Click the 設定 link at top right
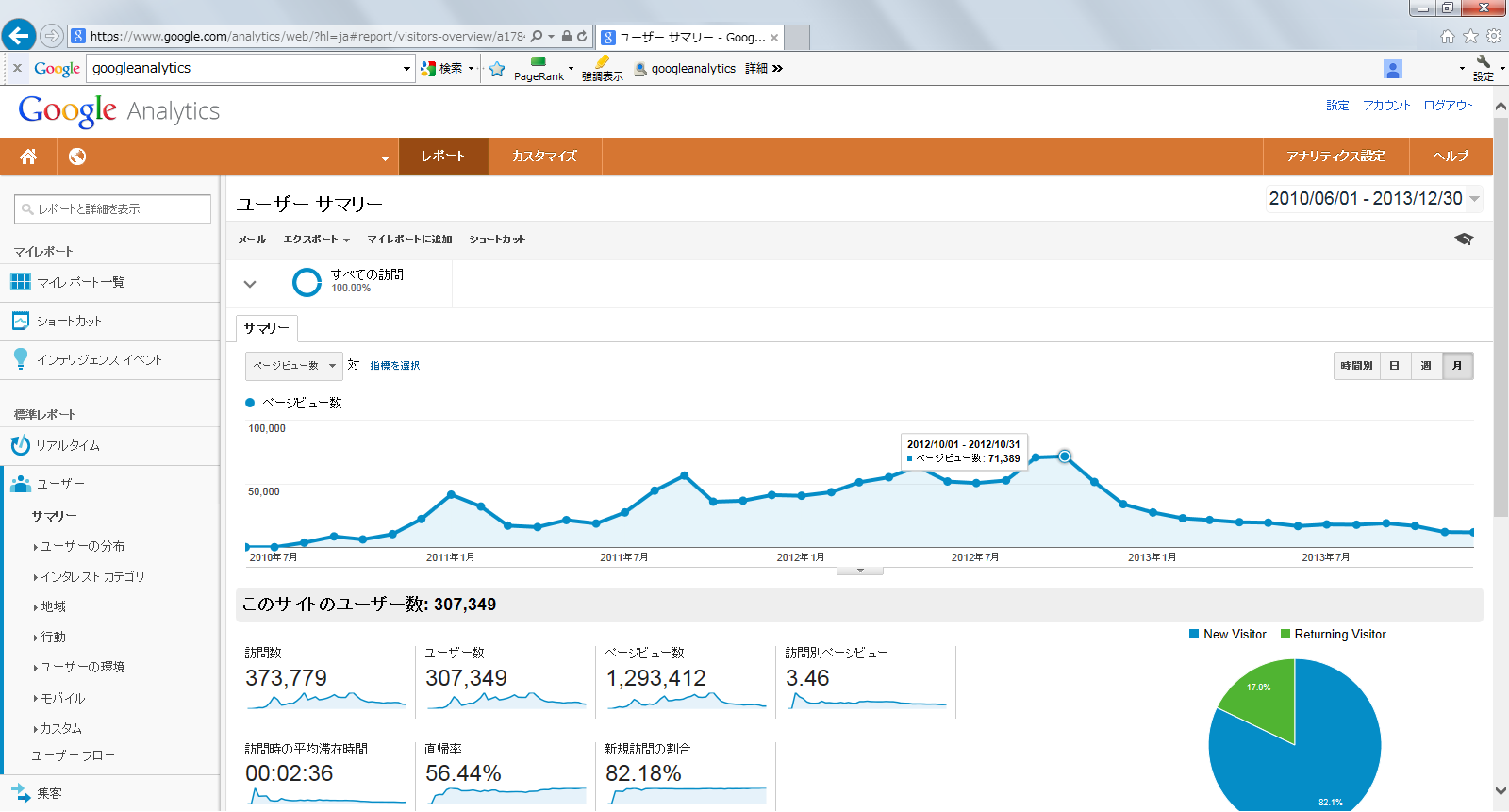This screenshot has width=1509, height=812. coord(1337,106)
